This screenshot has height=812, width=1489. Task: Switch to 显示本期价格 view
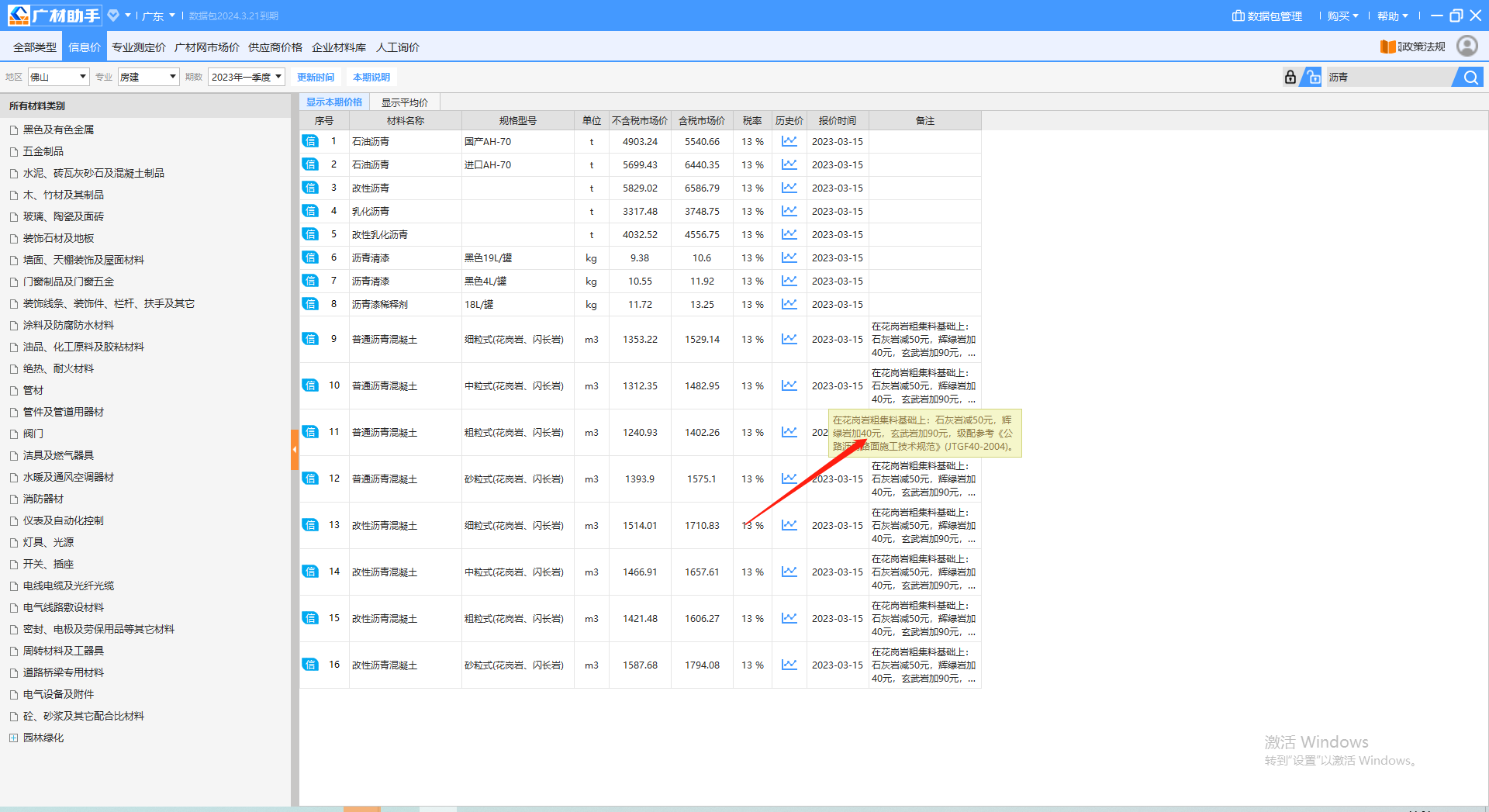[x=334, y=102]
